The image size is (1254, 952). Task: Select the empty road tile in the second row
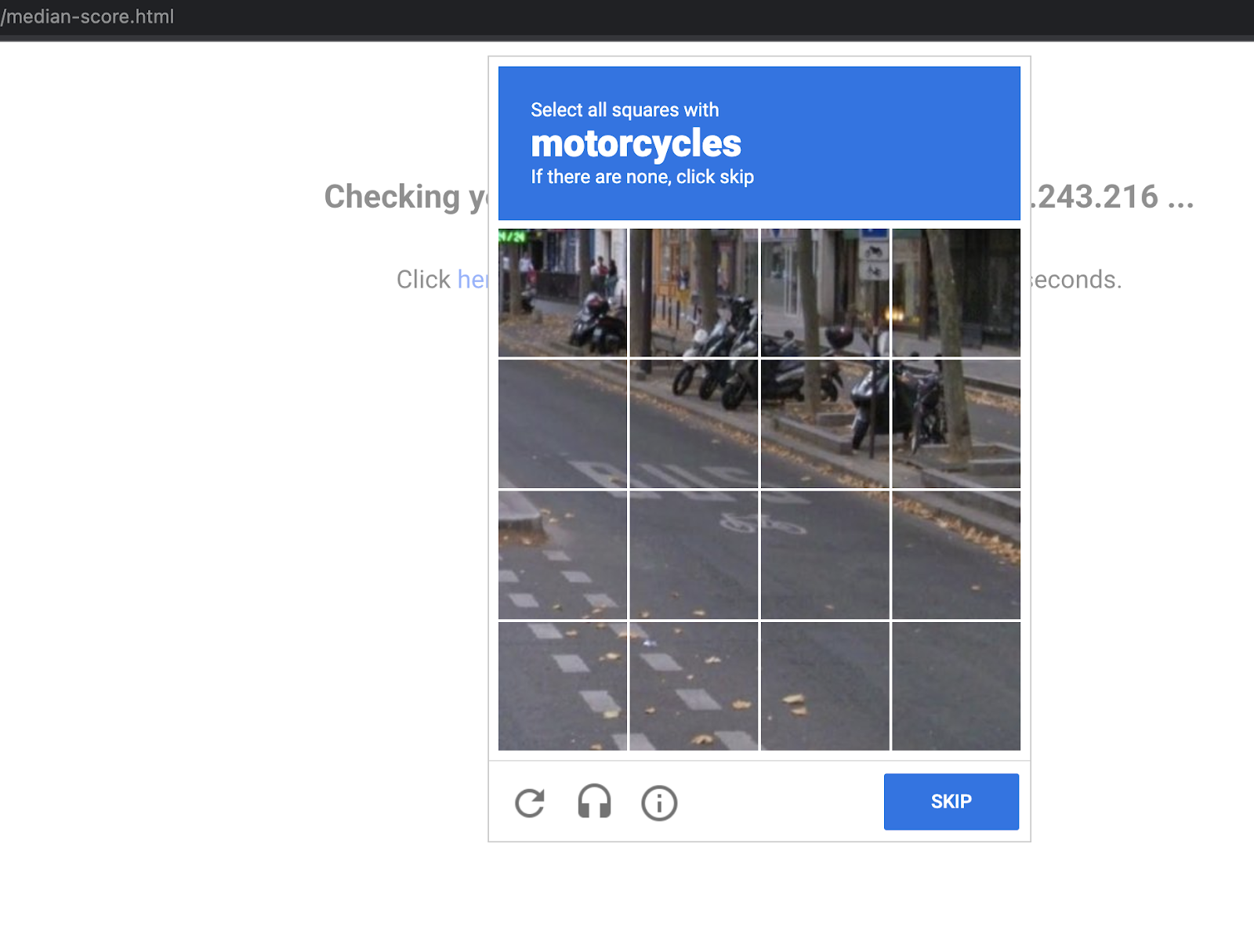click(562, 423)
